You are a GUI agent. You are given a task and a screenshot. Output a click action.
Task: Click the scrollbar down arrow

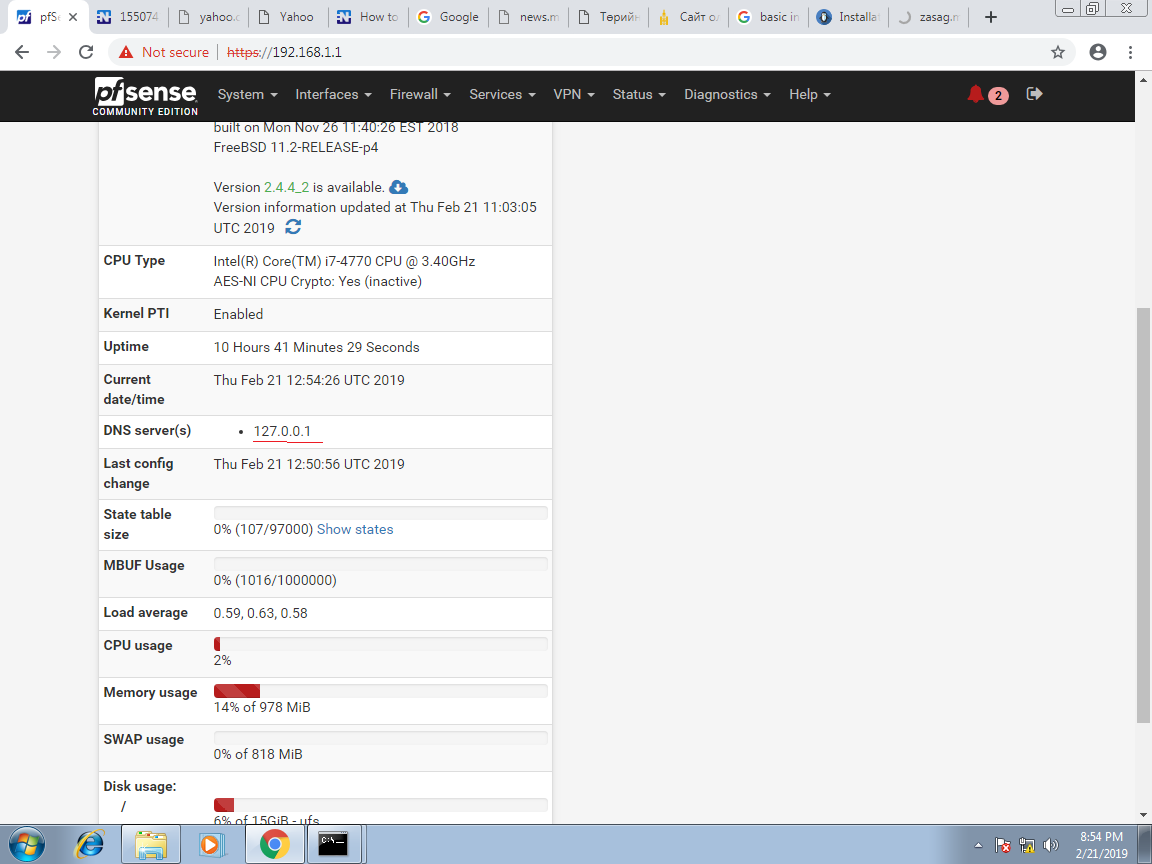[1143, 815]
